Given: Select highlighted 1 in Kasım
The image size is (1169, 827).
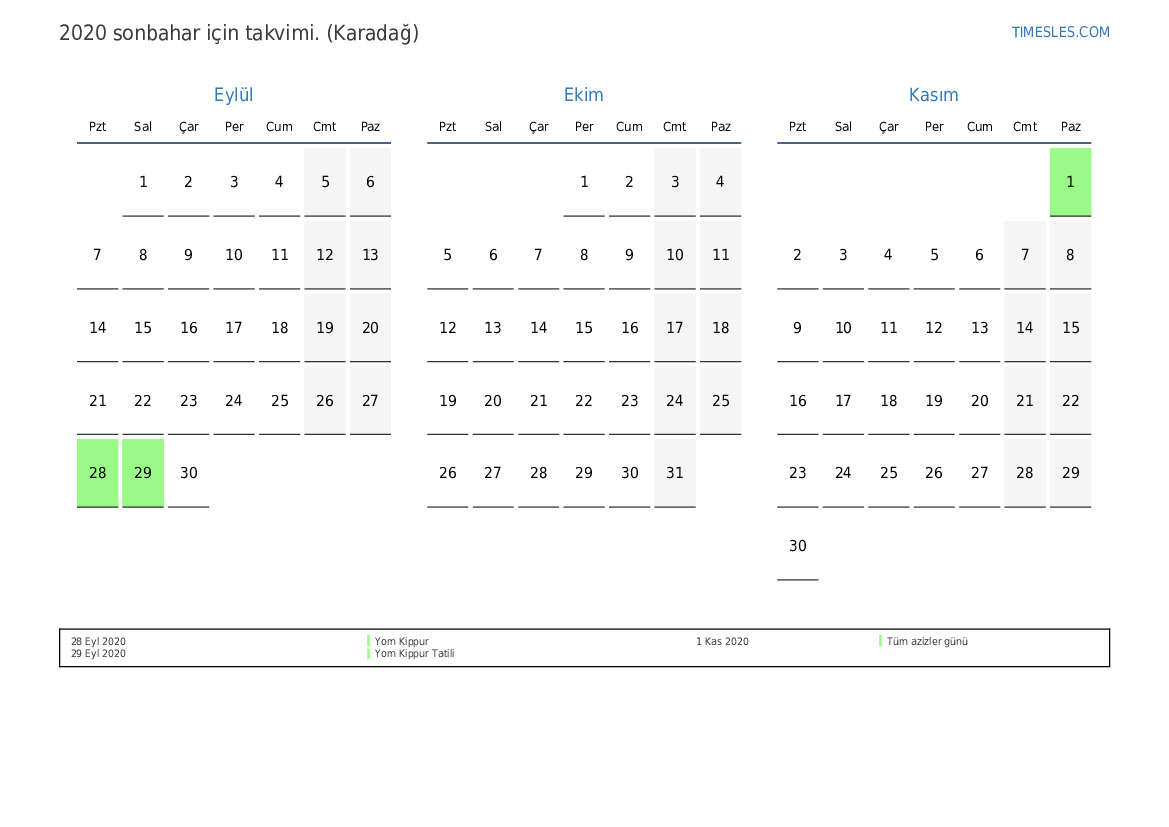Looking at the screenshot, I should click(x=1070, y=182).
